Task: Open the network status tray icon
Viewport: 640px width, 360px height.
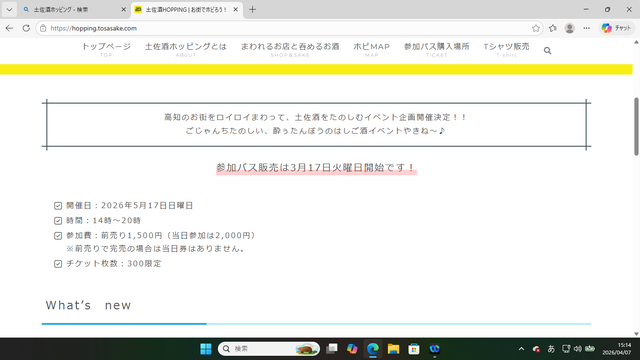Action: click(x=566, y=349)
